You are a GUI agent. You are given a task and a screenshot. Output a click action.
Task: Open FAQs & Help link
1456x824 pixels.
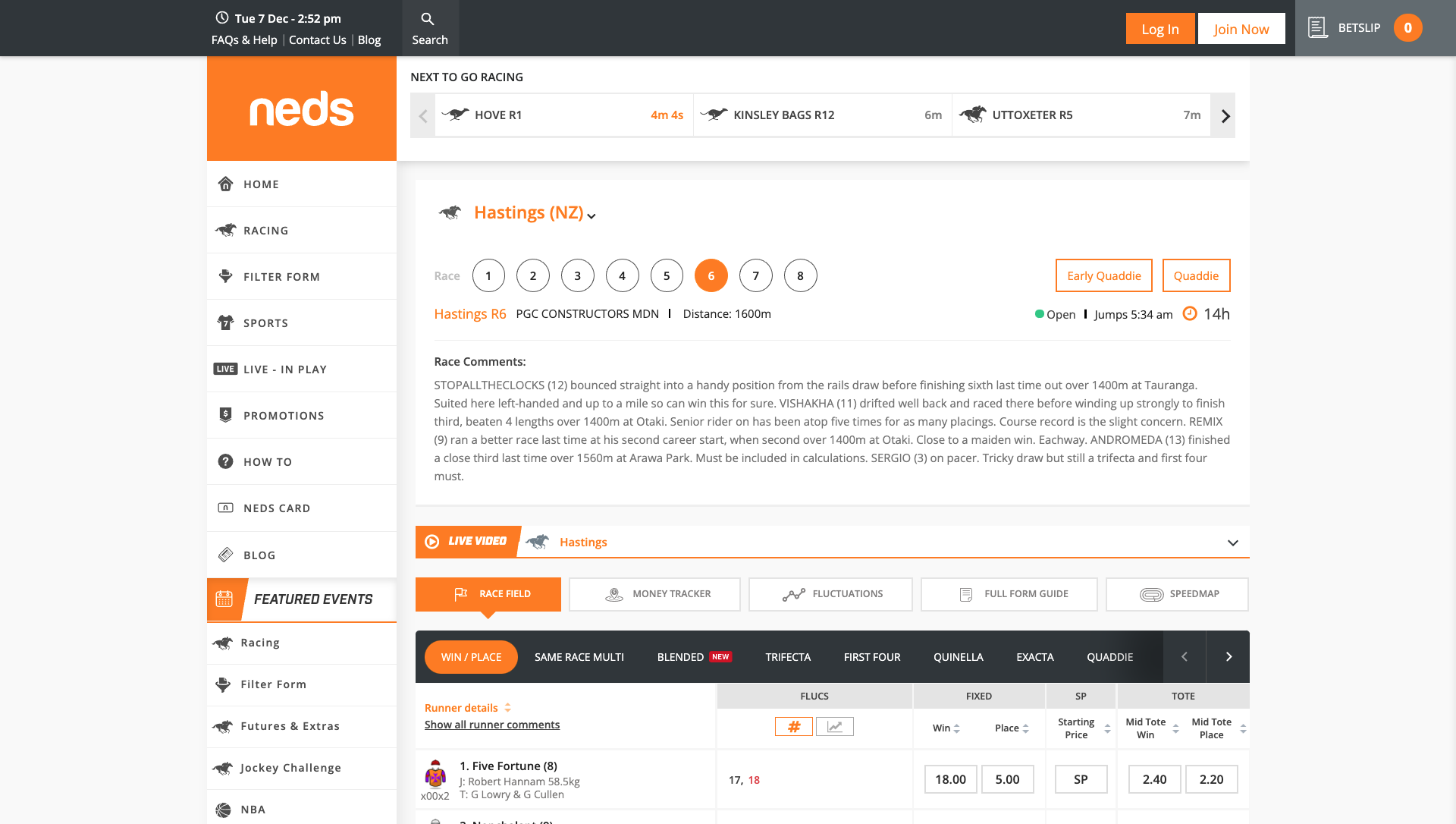(244, 39)
